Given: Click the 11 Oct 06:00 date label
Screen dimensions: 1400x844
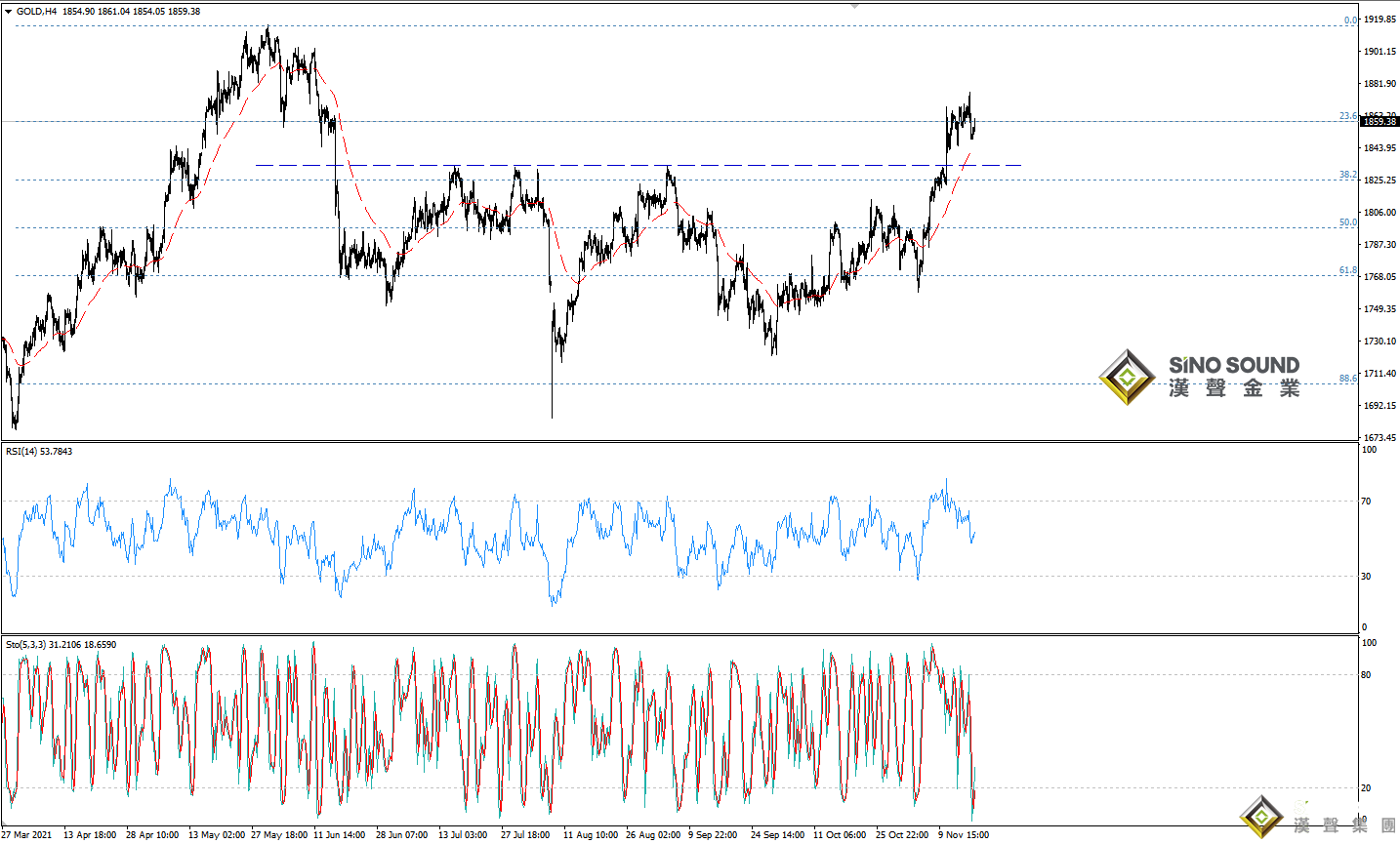Looking at the screenshot, I should point(840,835).
